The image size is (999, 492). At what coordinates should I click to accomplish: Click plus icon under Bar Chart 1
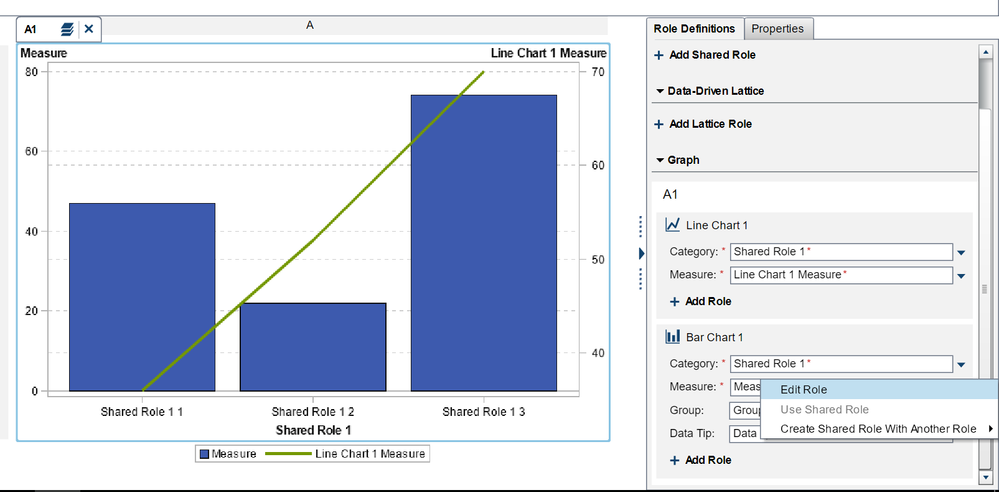(x=675, y=460)
